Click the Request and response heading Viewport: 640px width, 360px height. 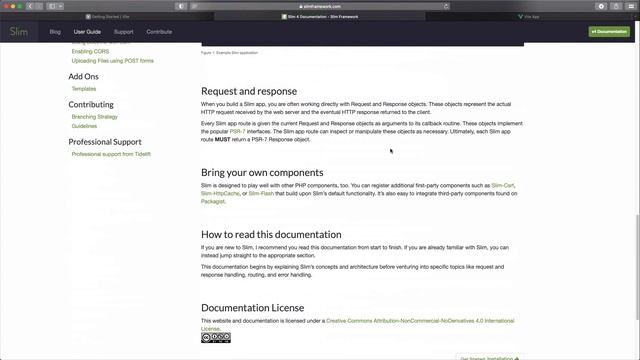[249, 91]
